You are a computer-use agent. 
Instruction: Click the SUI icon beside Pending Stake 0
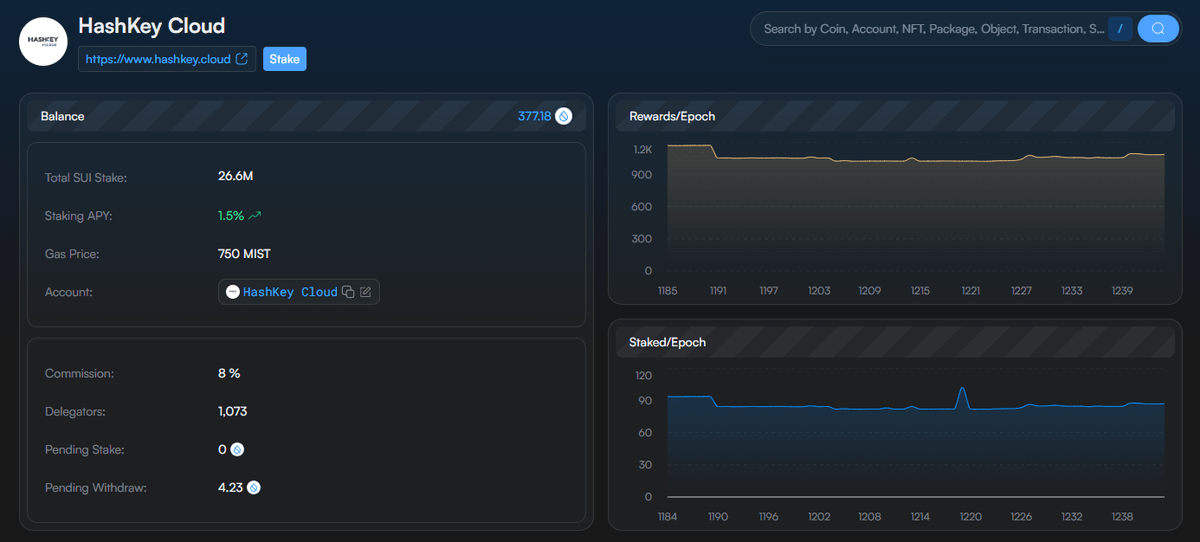click(x=237, y=450)
